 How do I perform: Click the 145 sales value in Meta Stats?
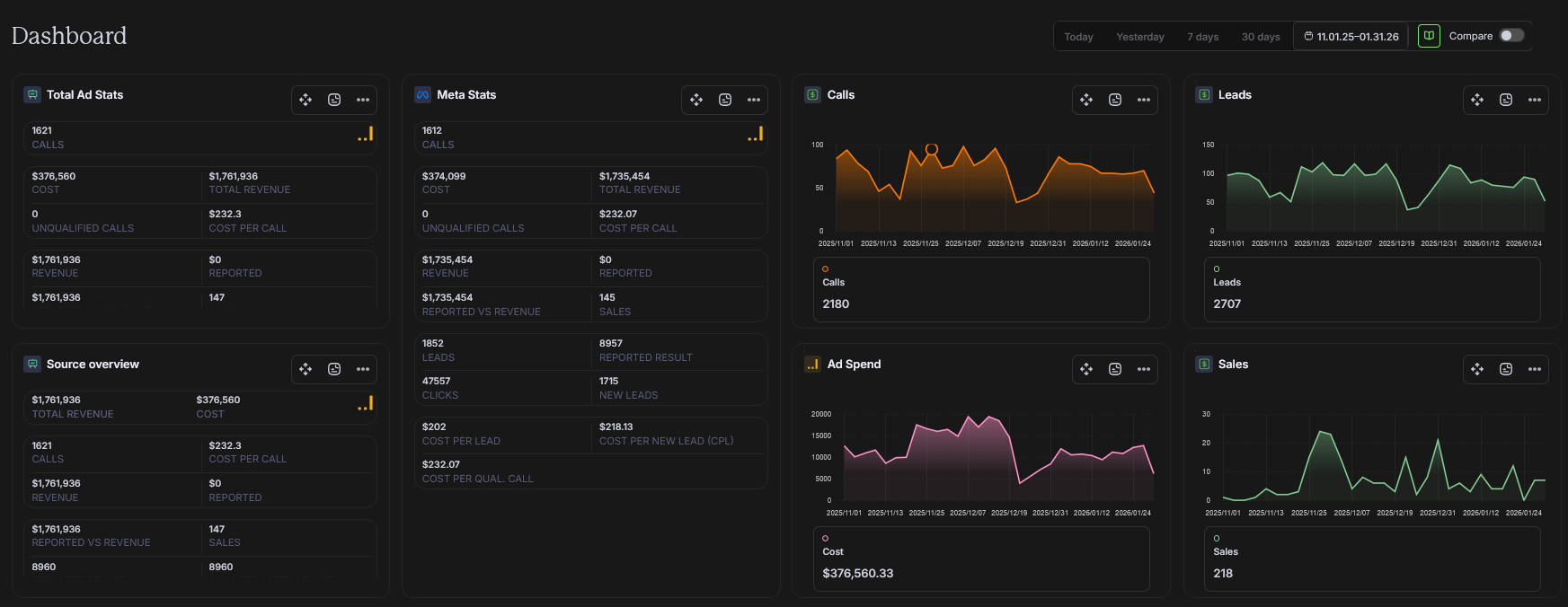[x=607, y=297]
